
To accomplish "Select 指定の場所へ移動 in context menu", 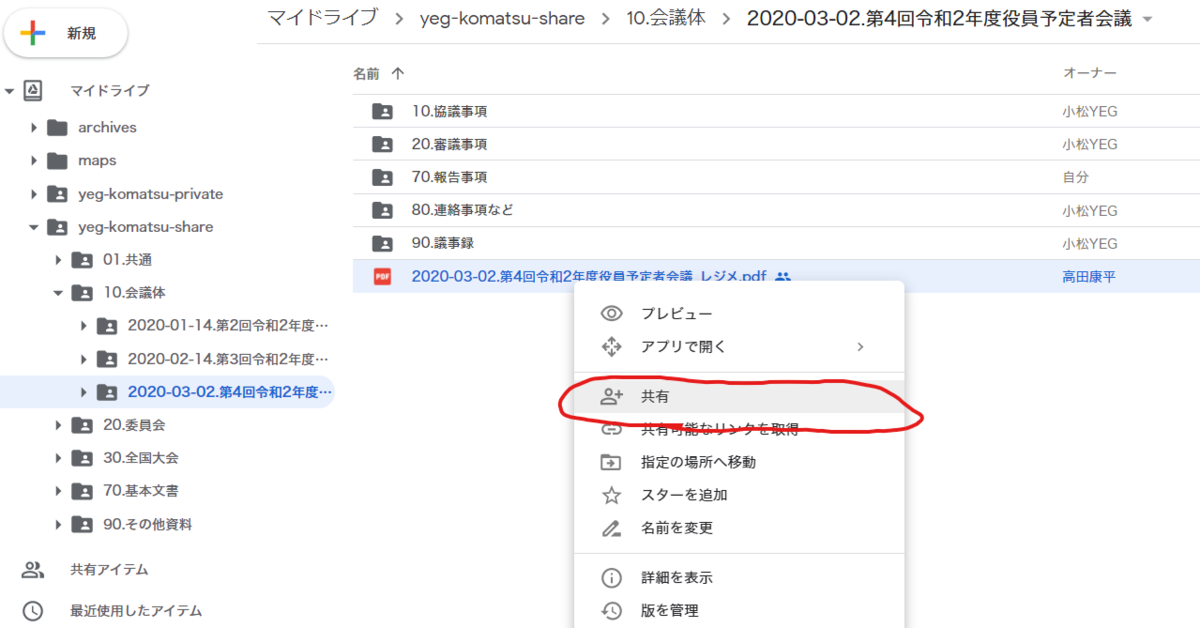I will (739, 462).
